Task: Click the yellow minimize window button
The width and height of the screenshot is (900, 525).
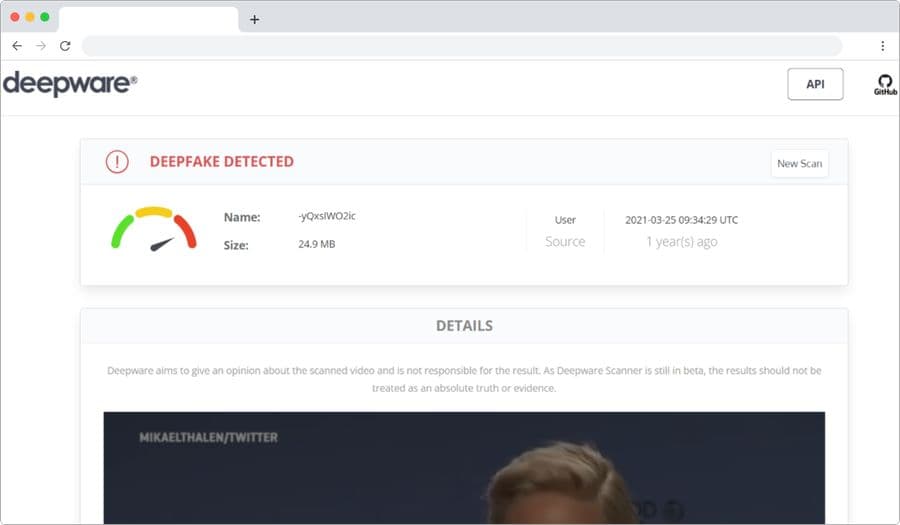Action: [30, 17]
